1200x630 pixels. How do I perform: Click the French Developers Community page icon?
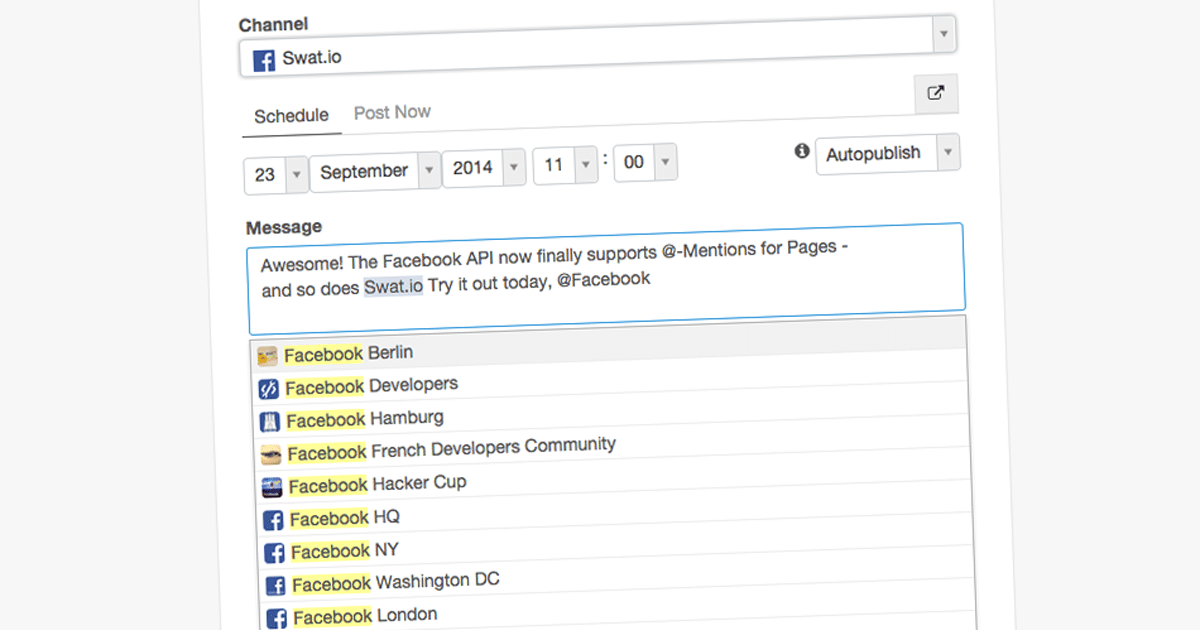[x=271, y=454]
